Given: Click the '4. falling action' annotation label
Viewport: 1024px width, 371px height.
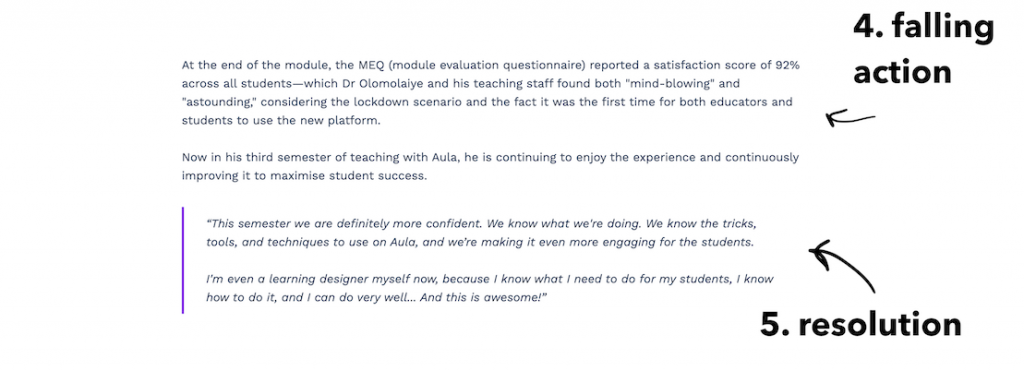Looking at the screenshot, I should pos(923,50).
